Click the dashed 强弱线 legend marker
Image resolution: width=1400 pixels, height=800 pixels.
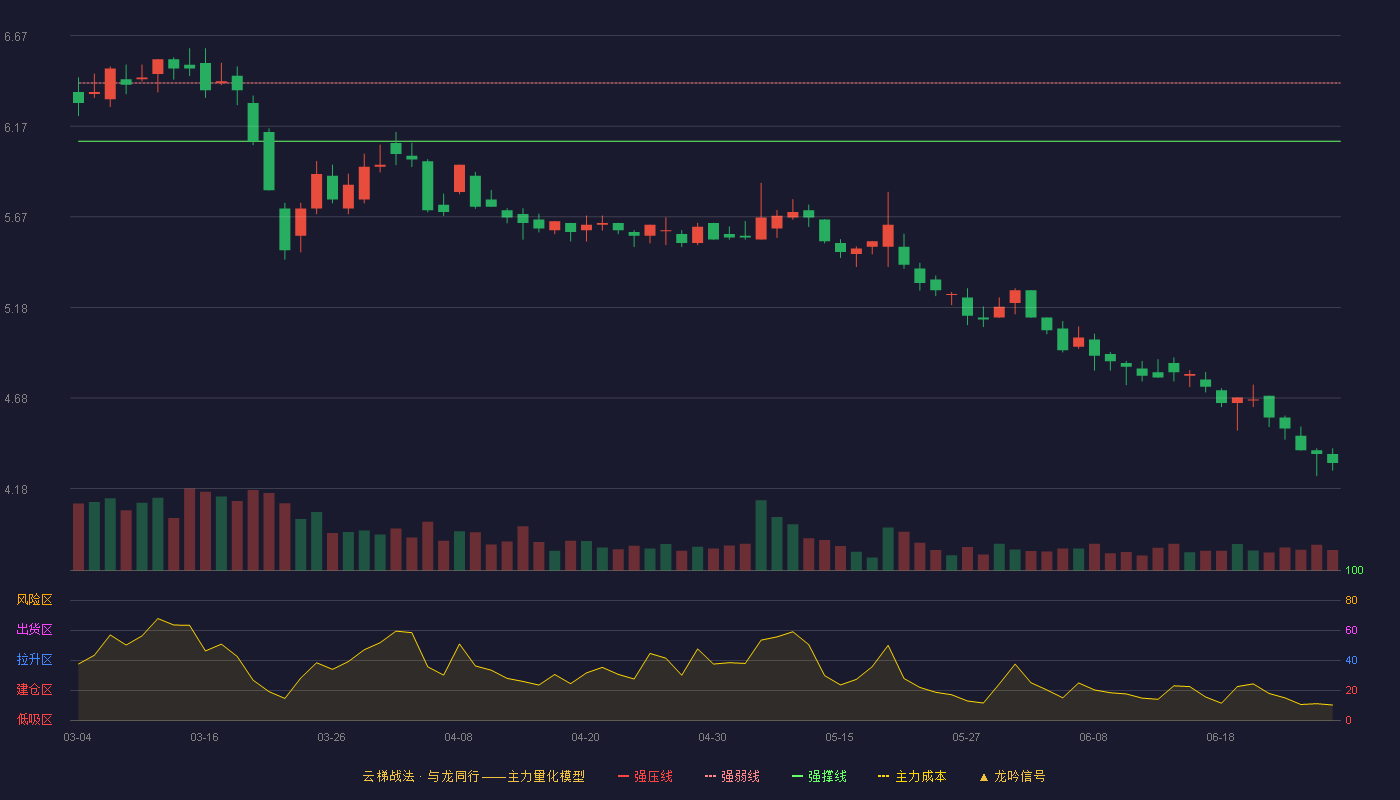click(710, 776)
